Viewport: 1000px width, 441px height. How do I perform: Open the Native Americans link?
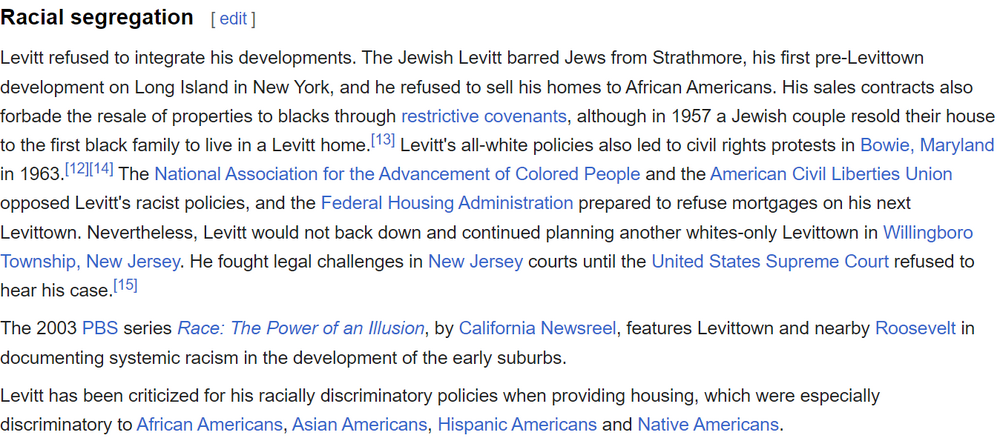pyautogui.click(x=707, y=424)
